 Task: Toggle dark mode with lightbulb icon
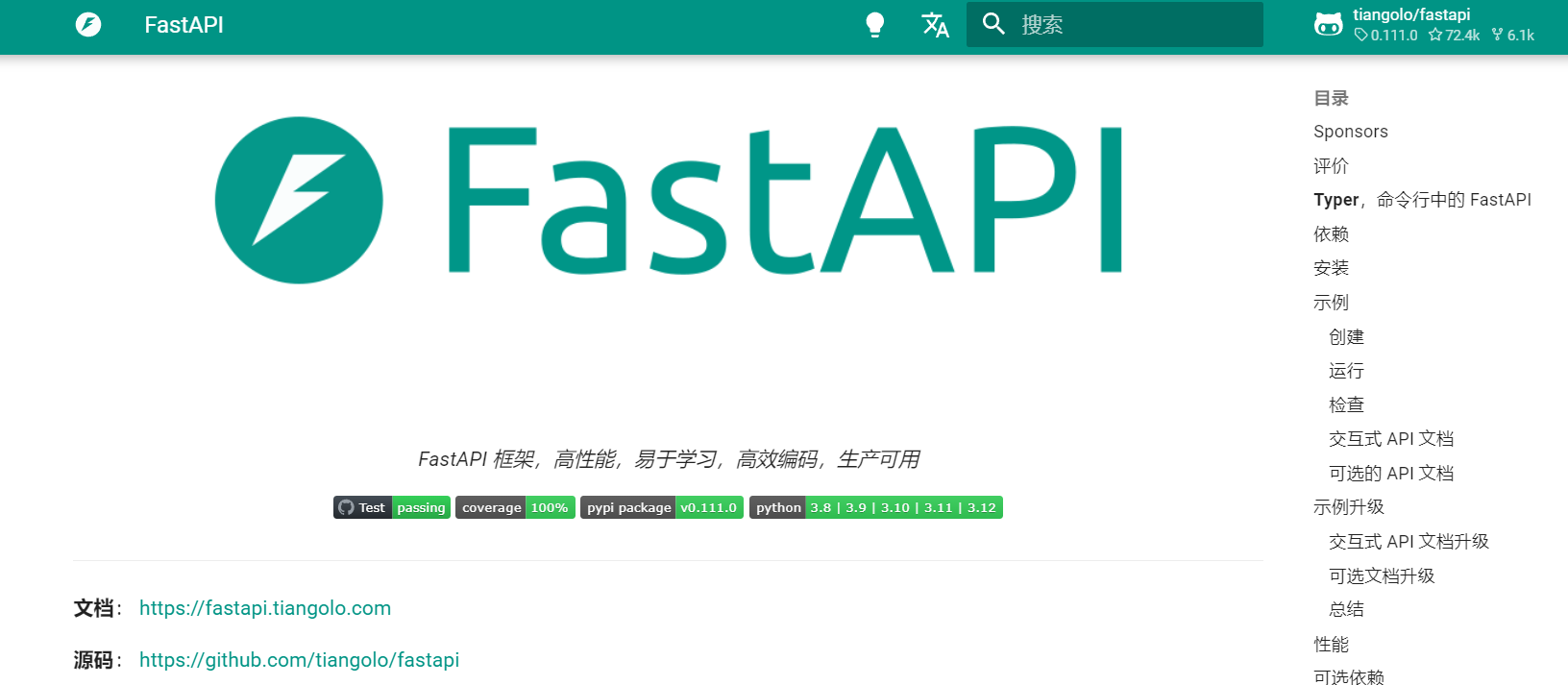pos(874,25)
